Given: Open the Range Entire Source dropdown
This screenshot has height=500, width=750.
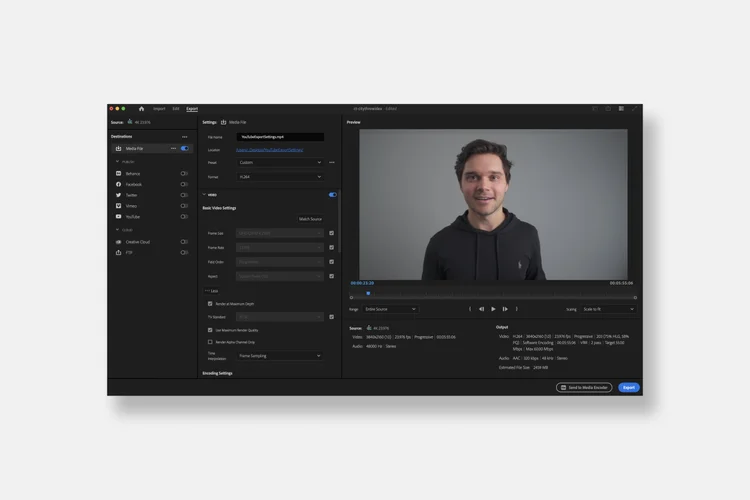Looking at the screenshot, I should point(390,309).
